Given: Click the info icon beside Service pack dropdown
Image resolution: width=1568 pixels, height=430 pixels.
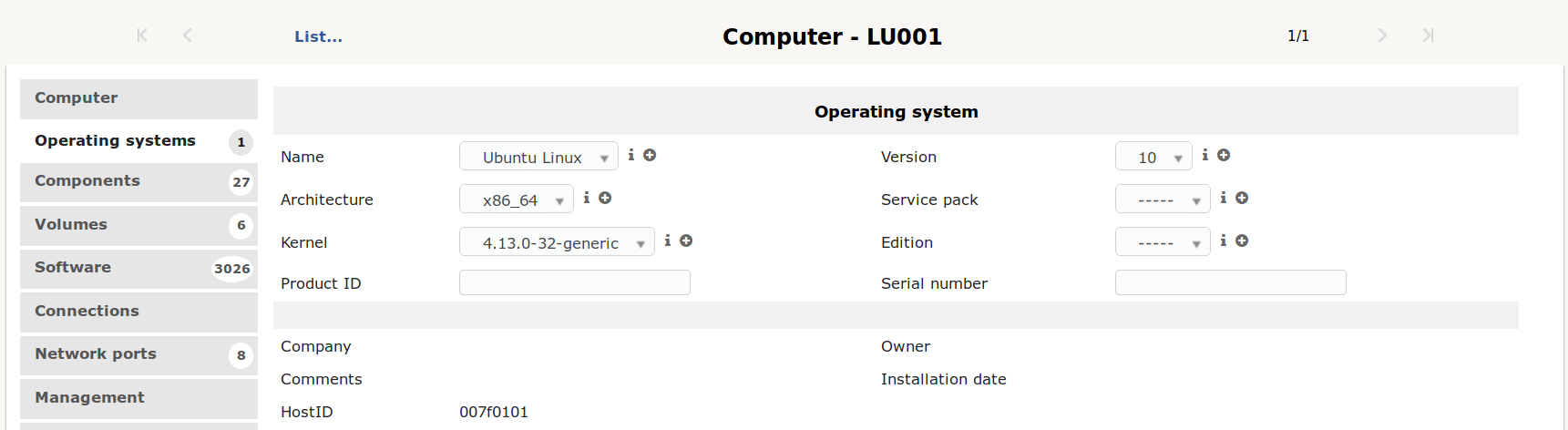Looking at the screenshot, I should (x=1223, y=198).
